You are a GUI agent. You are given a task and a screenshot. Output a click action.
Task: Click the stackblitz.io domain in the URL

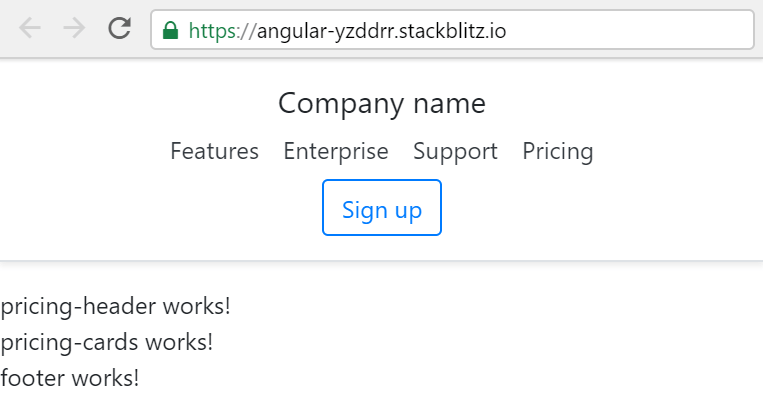(x=452, y=31)
